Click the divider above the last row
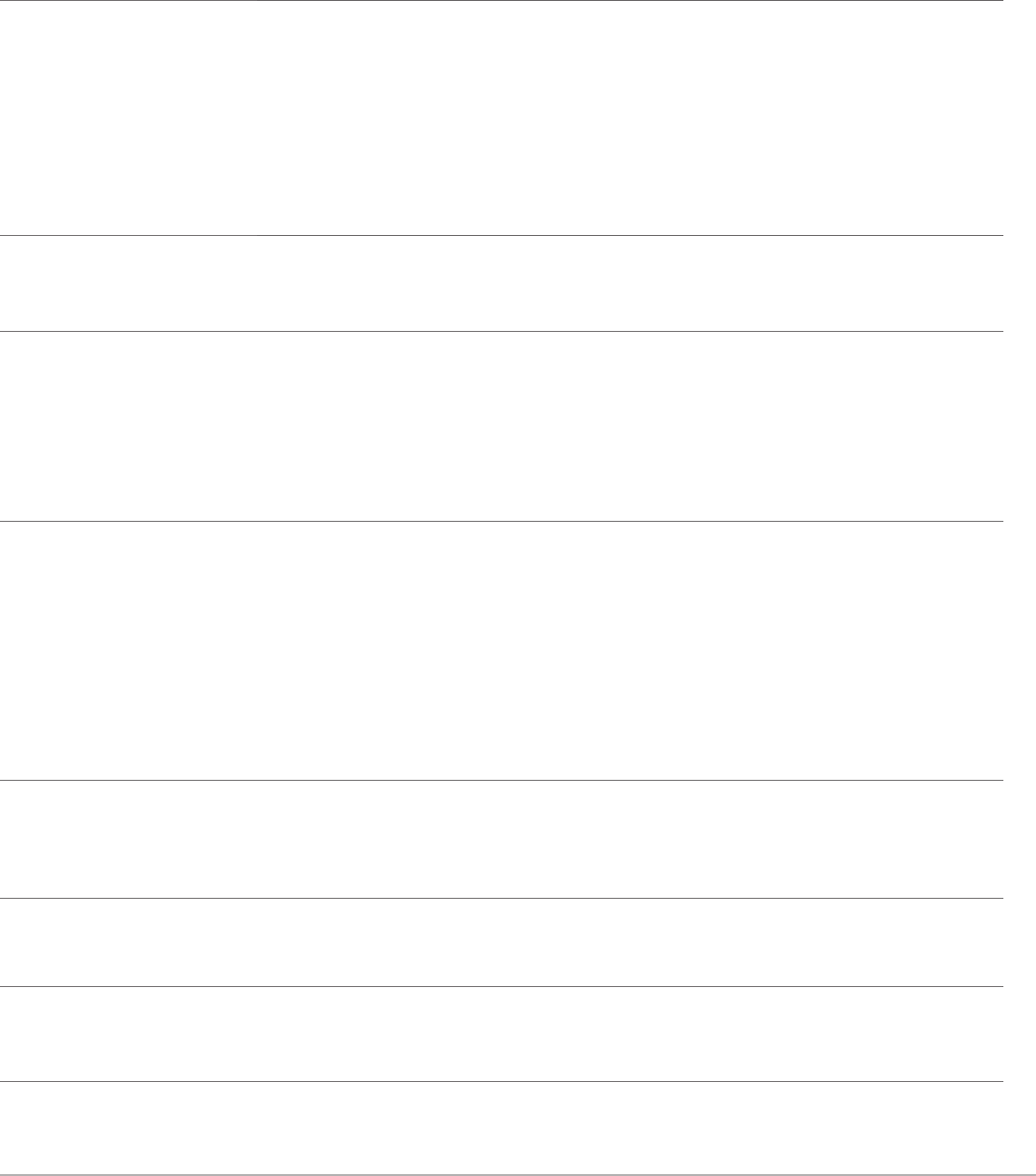The height and width of the screenshot is (1176, 1036). point(501,1082)
